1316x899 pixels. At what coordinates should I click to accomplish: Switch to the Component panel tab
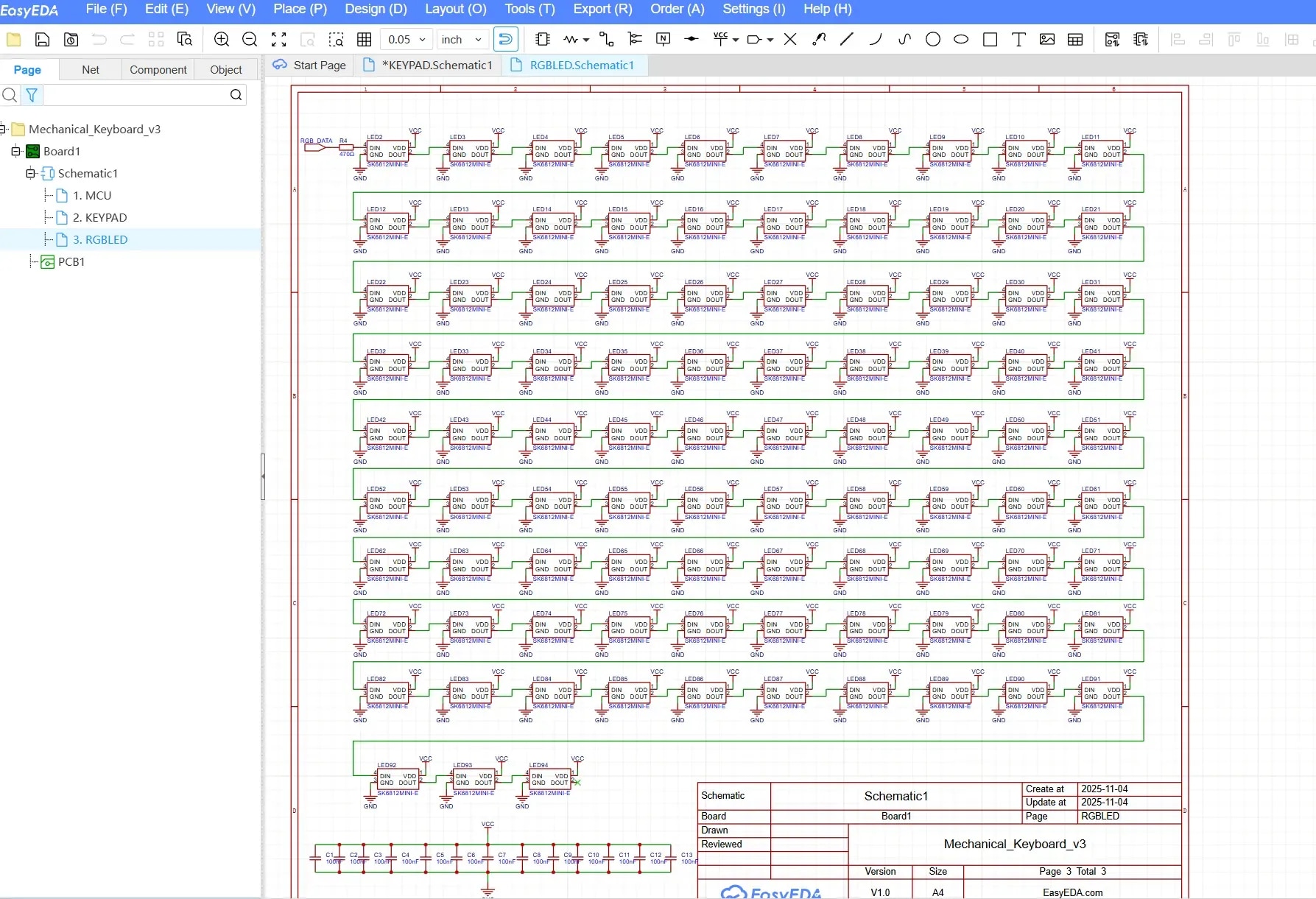point(158,70)
